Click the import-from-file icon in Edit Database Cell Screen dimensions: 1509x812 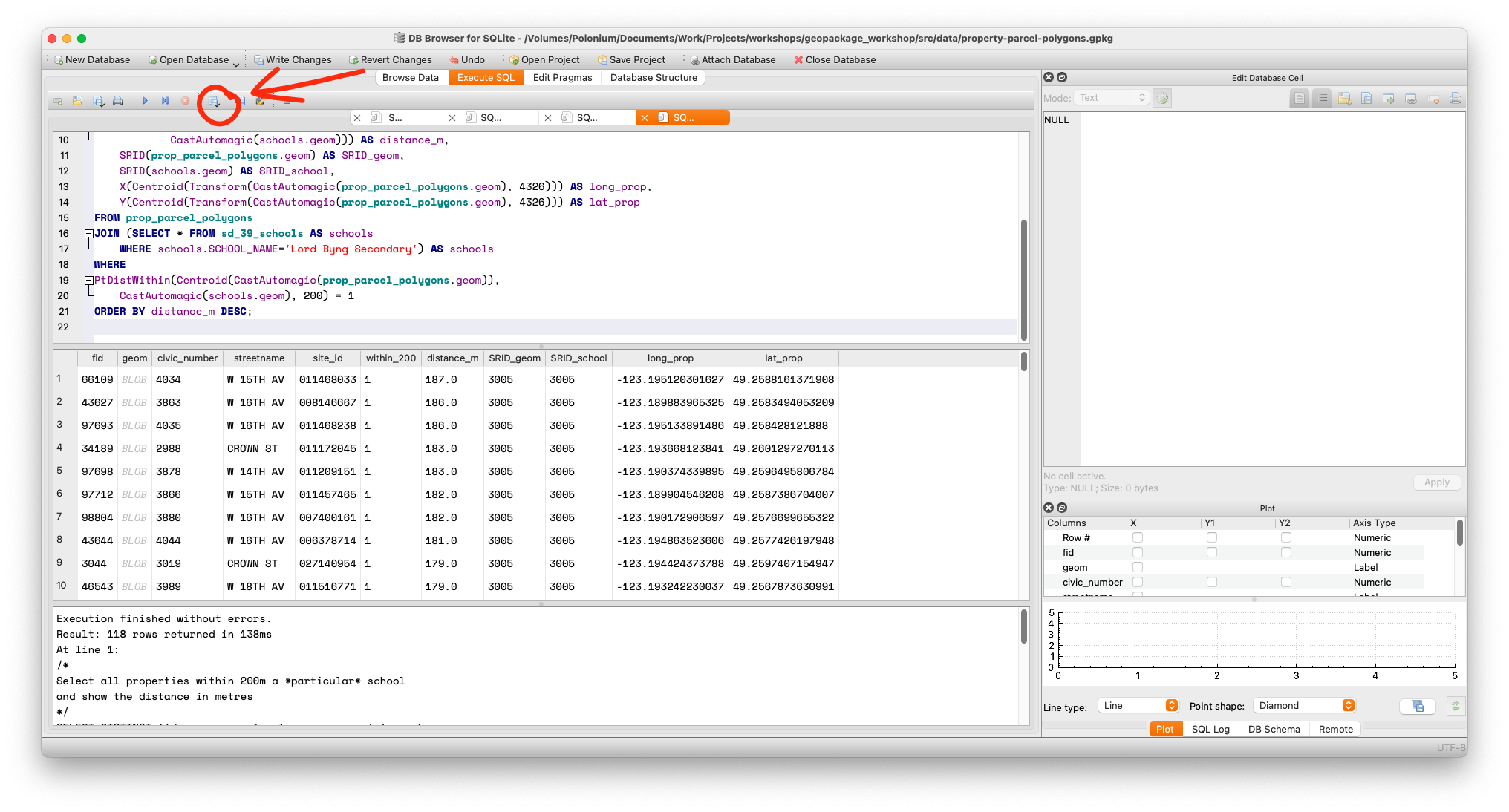[1345, 97]
